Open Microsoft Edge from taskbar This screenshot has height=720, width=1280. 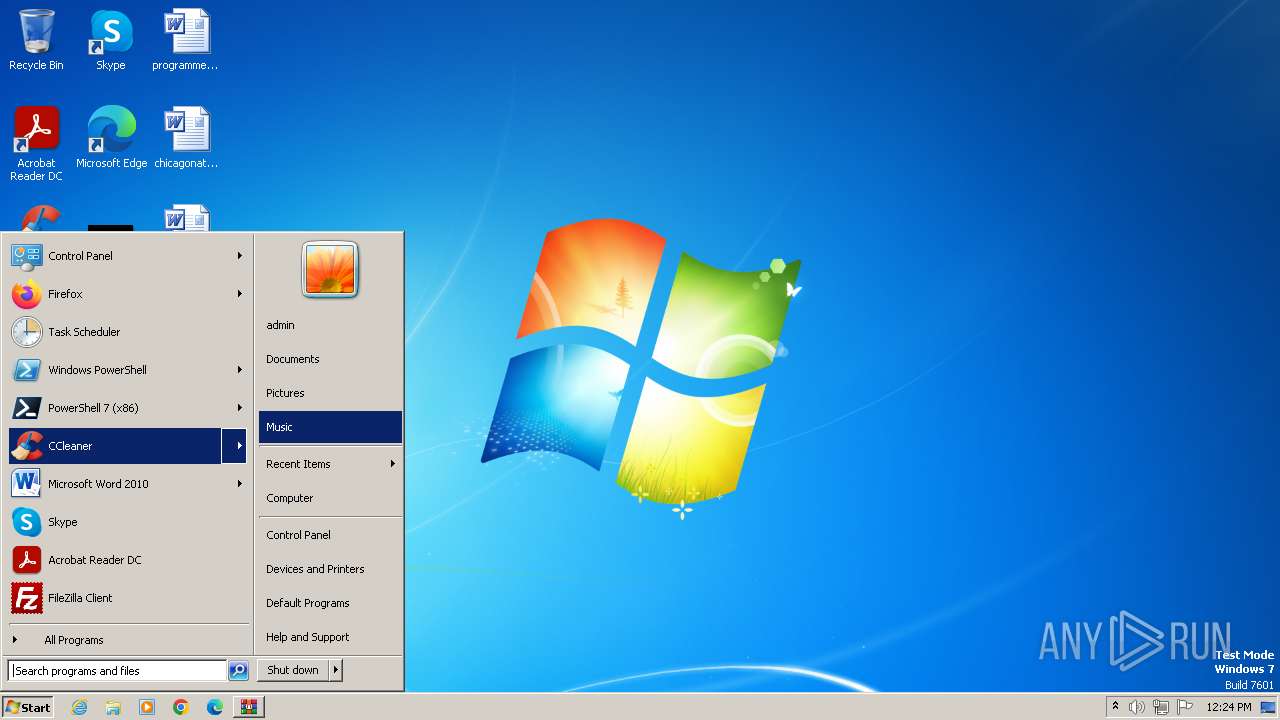[215, 707]
